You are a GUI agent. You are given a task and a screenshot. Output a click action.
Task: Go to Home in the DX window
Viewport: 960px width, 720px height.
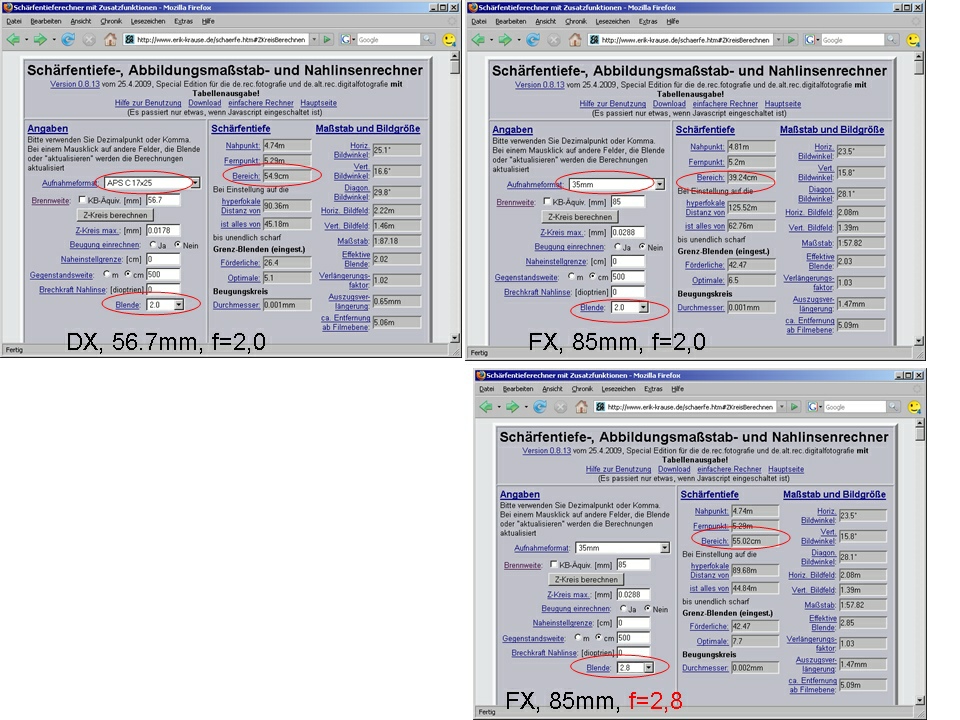110,40
